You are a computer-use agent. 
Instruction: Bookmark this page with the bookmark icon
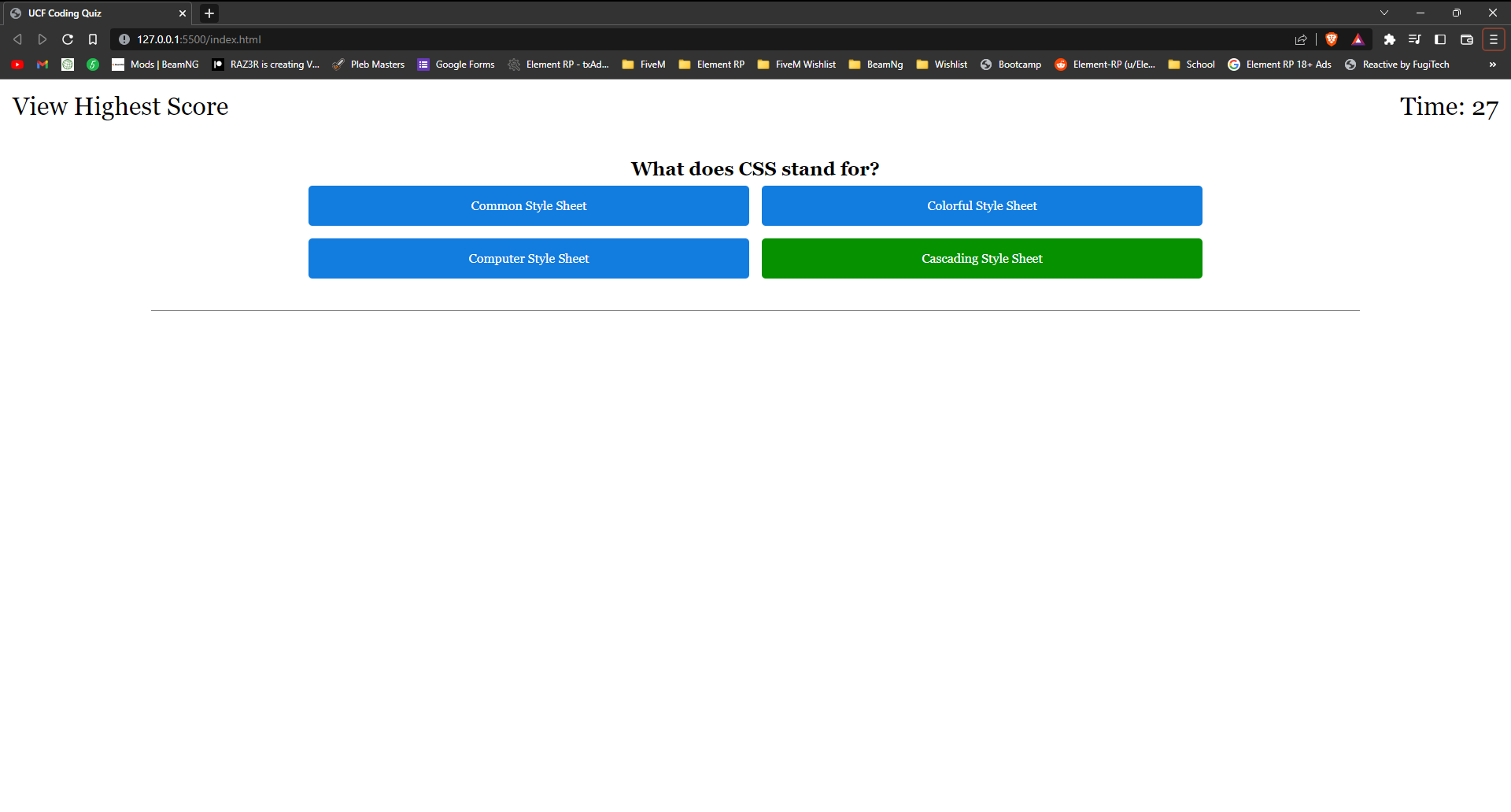tap(93, 39)
